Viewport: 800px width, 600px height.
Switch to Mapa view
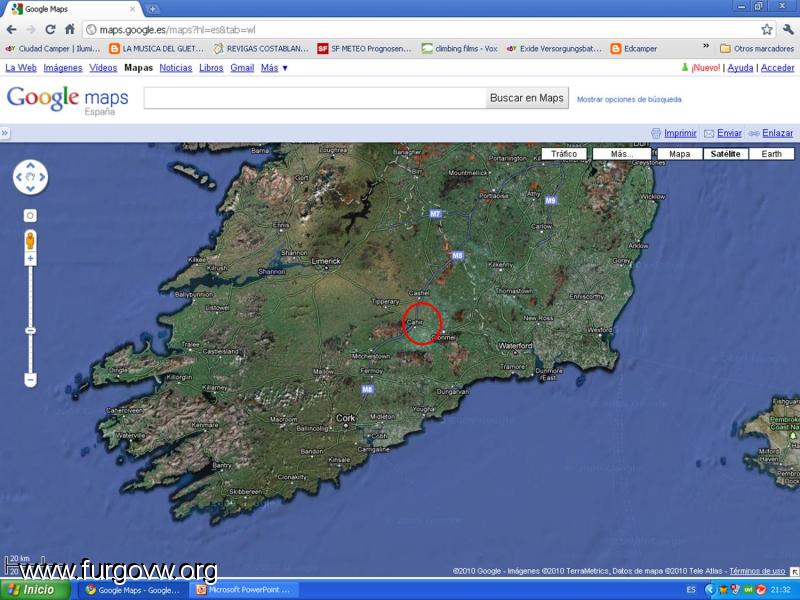pyautogui.click(x=680, y=154)
